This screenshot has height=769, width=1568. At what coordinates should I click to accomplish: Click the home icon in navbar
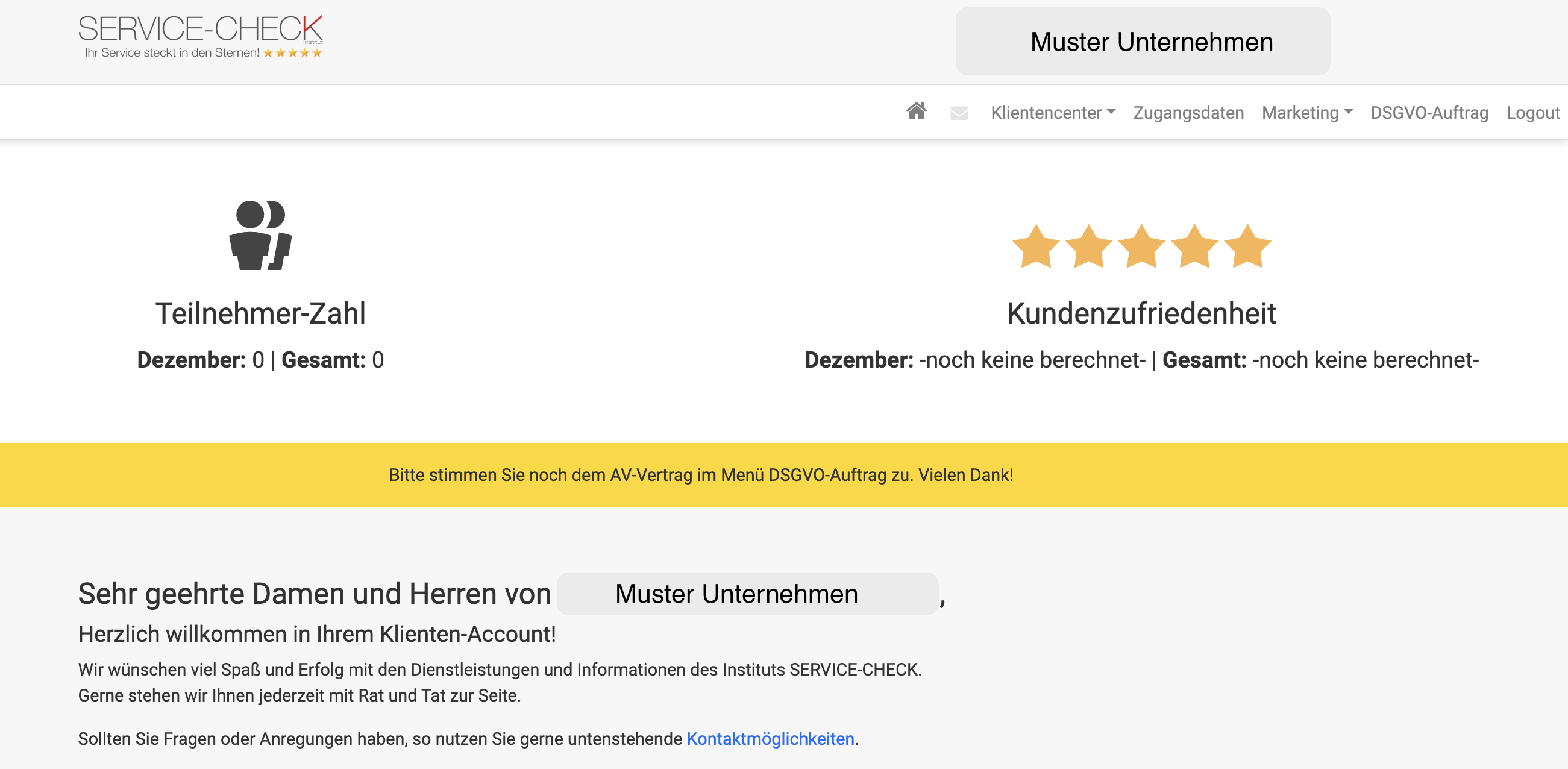click(x=916, y=111)
